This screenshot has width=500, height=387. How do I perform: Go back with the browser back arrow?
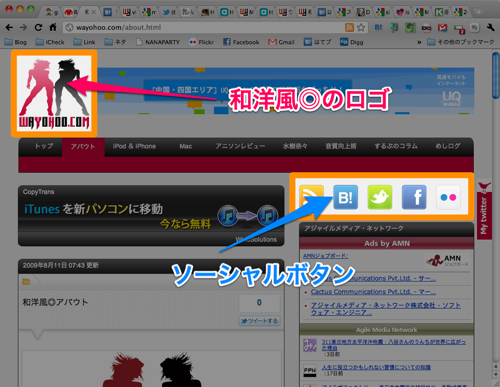(x=9, y=27)
